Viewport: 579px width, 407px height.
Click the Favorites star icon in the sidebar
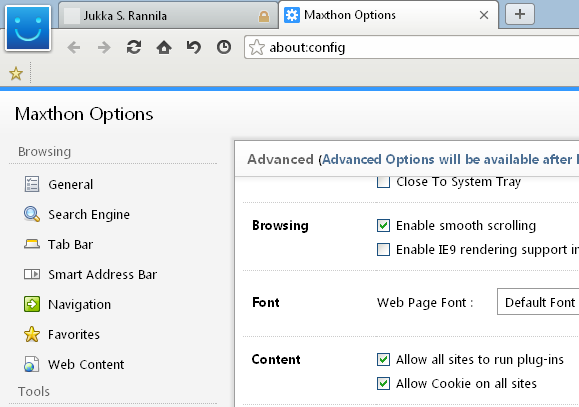click(x=32, y=334)
